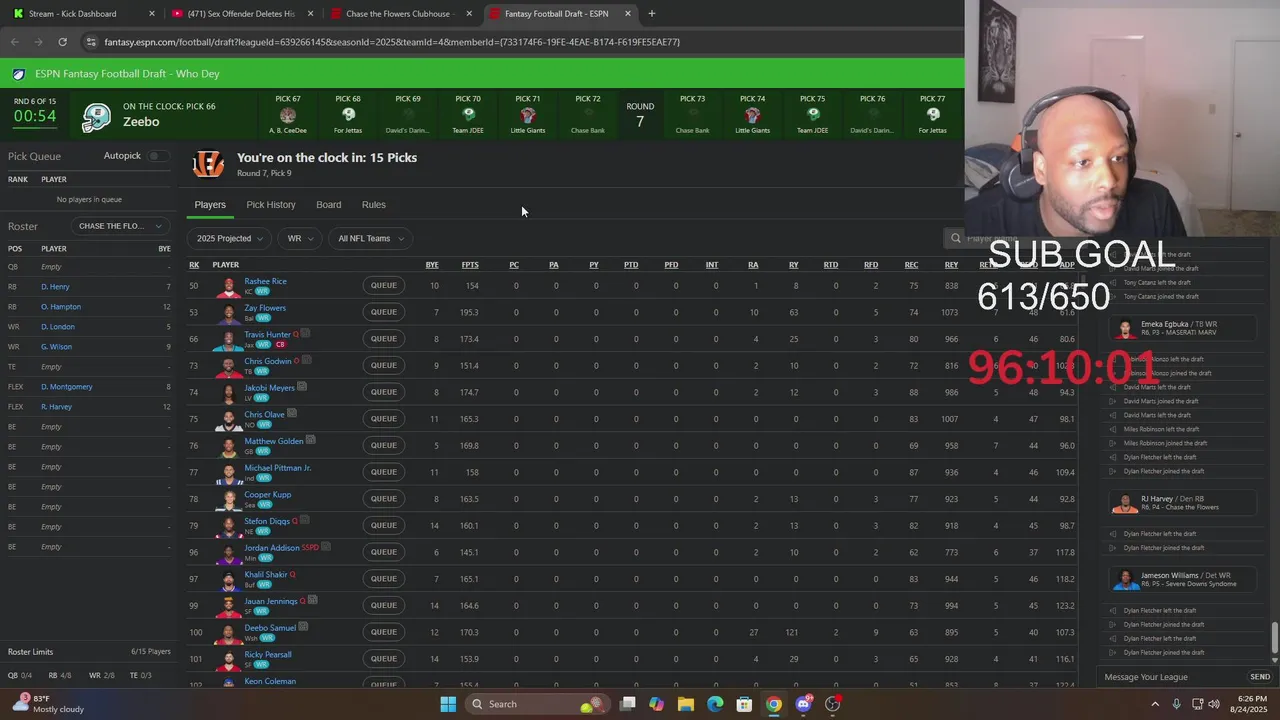1280x720 pixels.
Task: Queue Zay Flowers
Action: 384,312
